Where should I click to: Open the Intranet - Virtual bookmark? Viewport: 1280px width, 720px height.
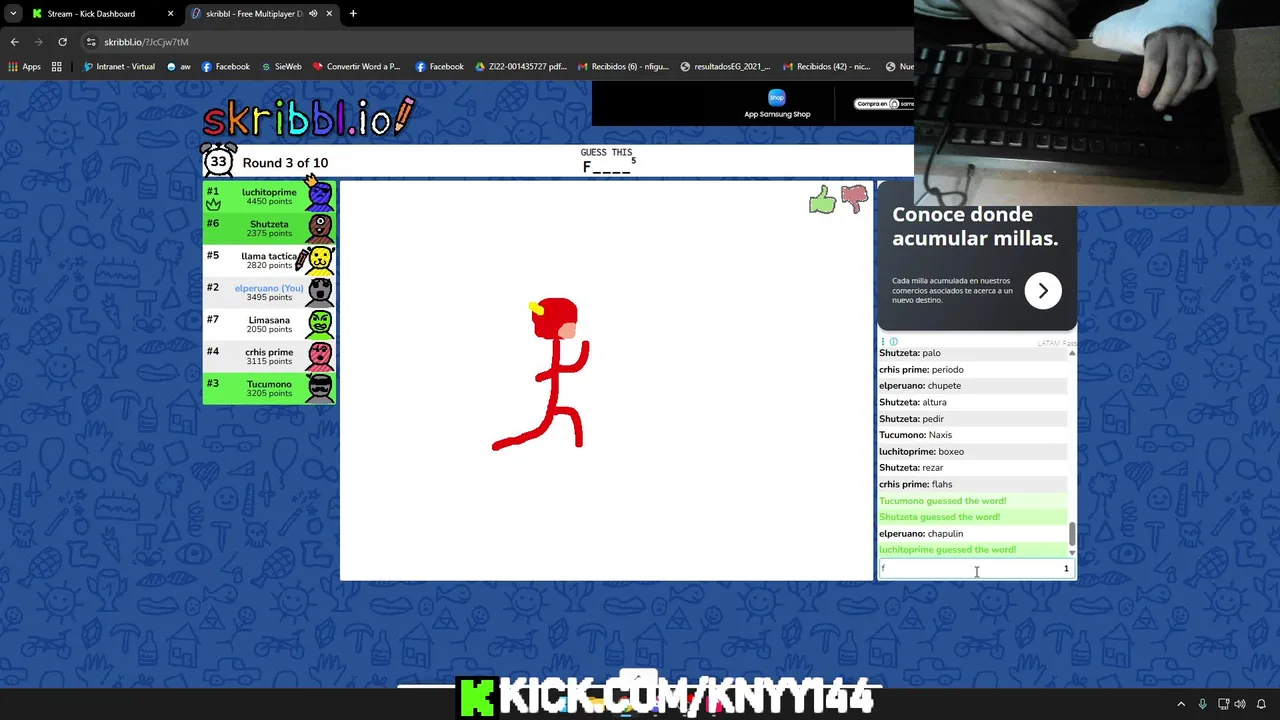click(119, 67)
